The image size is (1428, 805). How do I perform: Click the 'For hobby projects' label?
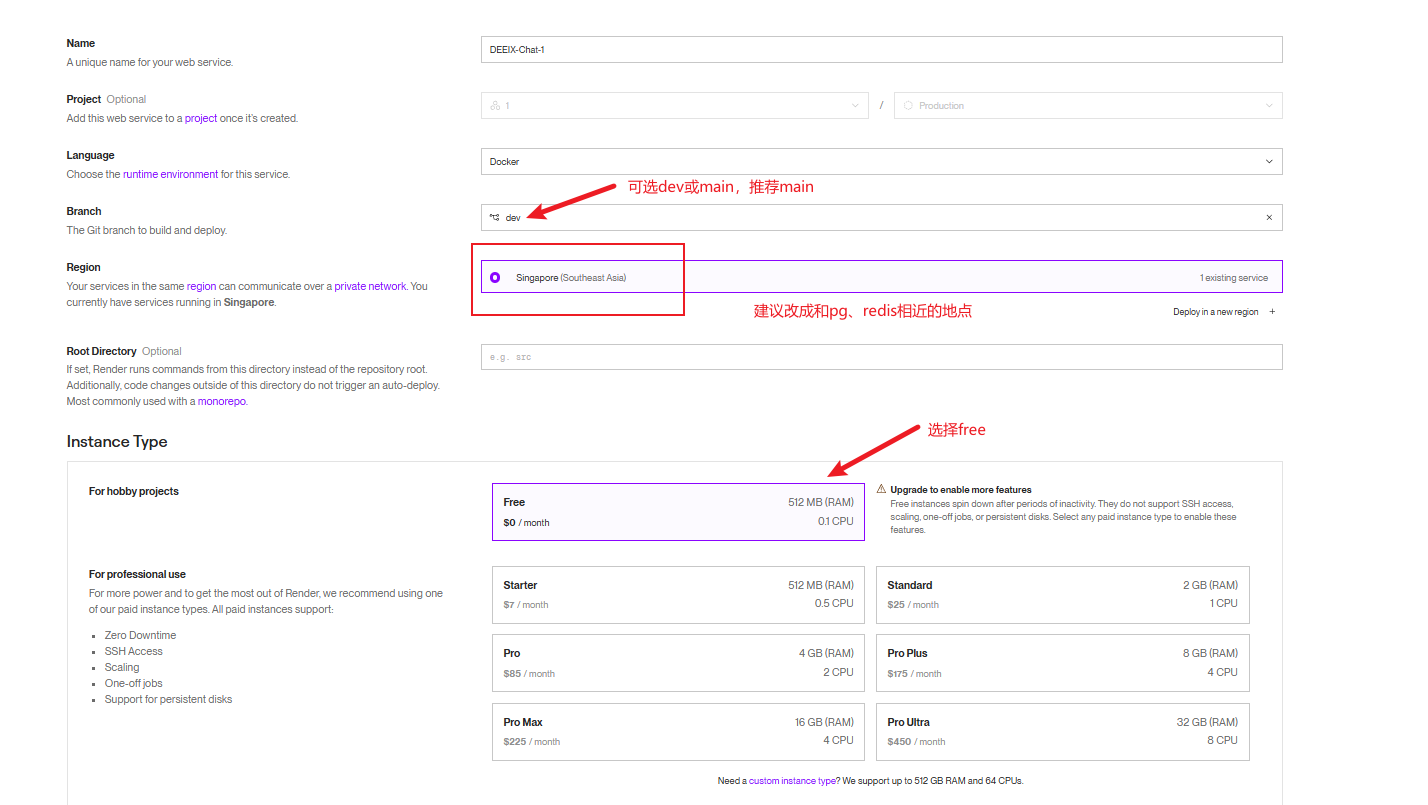(x=134, y=491)
